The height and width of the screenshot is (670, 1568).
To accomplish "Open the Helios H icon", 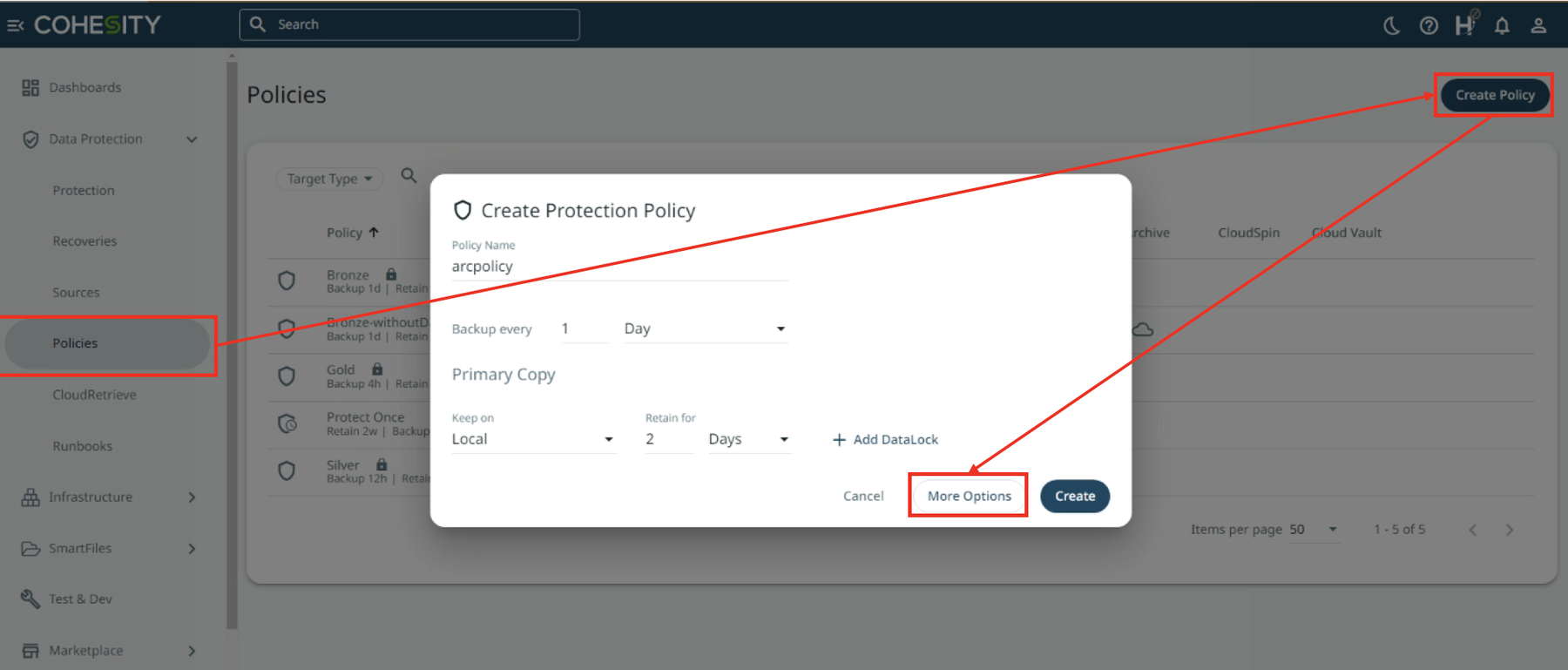I will pyautogui.click(x=1465, y=24).
